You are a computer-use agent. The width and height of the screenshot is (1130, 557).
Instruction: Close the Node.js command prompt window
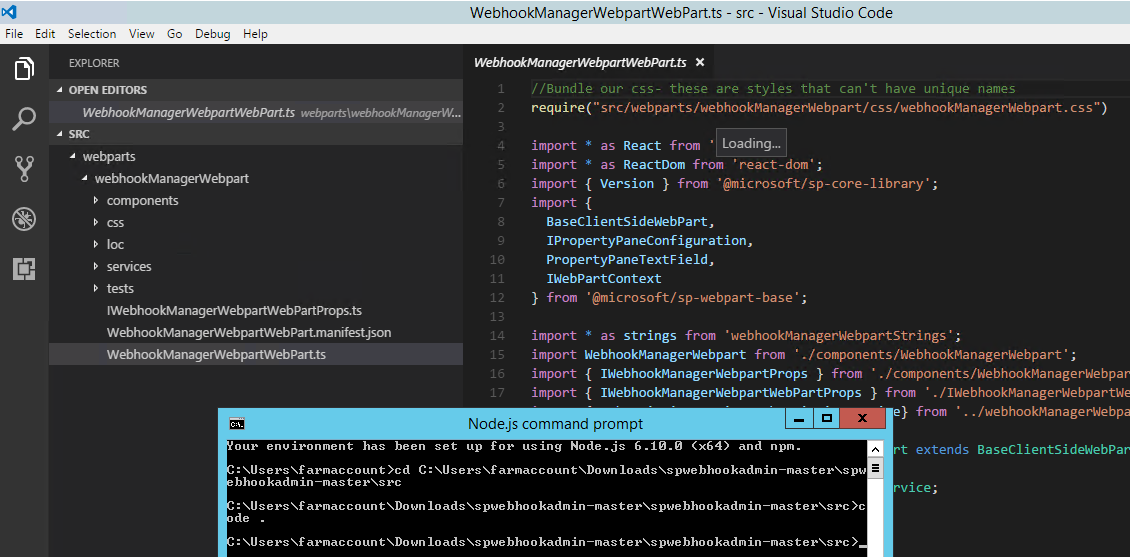pos(862,418)
